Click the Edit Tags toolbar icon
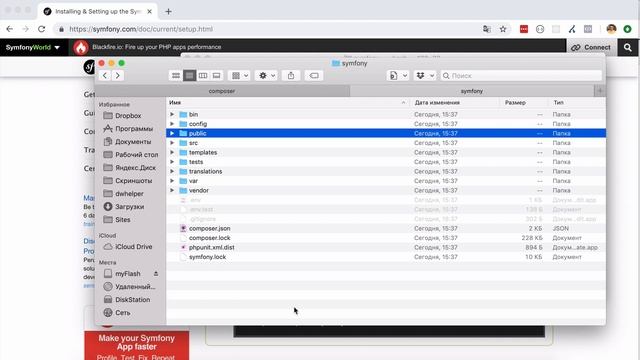This screenshot has width=640, height=360. point(314,76)
